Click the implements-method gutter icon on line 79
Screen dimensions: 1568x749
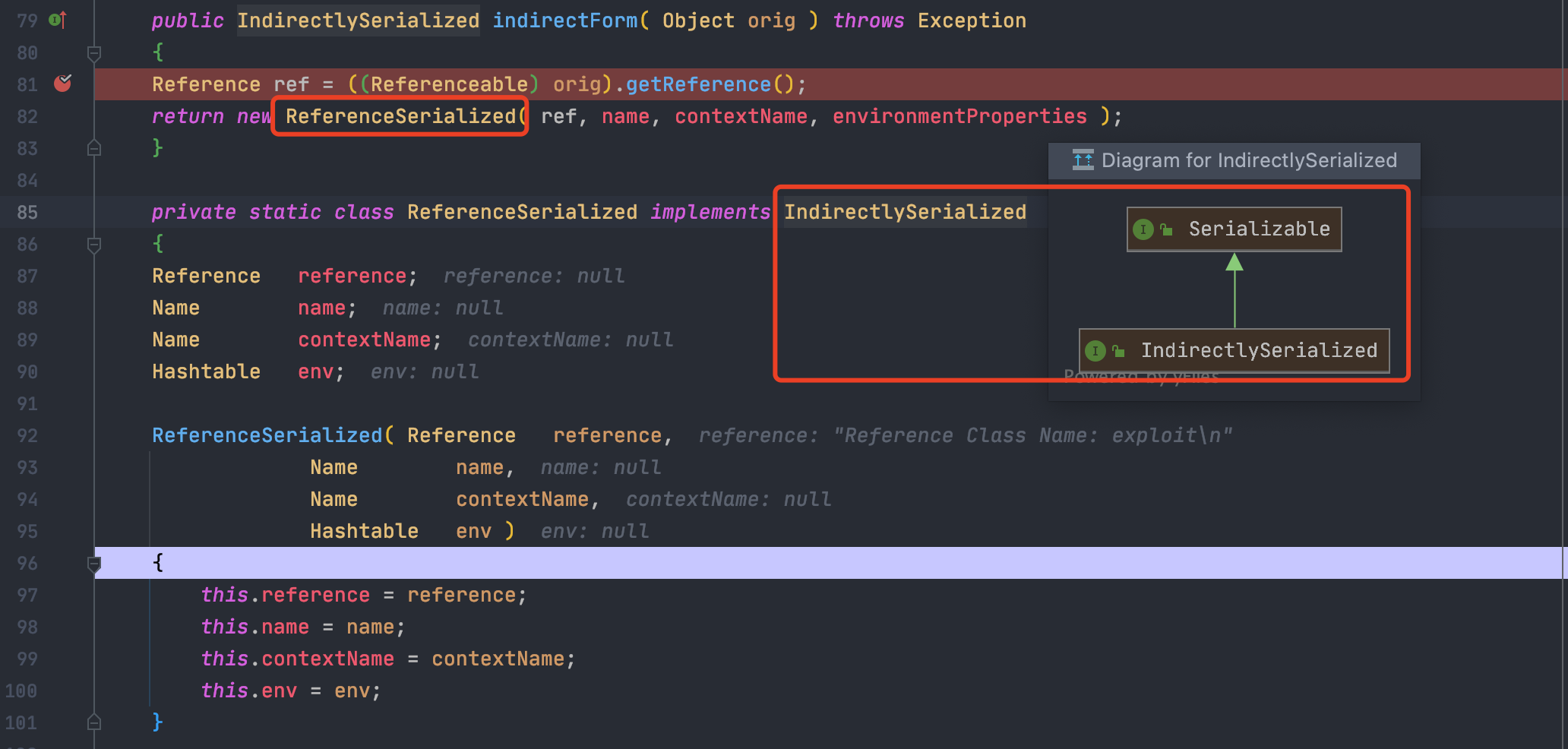click(58, 20)
